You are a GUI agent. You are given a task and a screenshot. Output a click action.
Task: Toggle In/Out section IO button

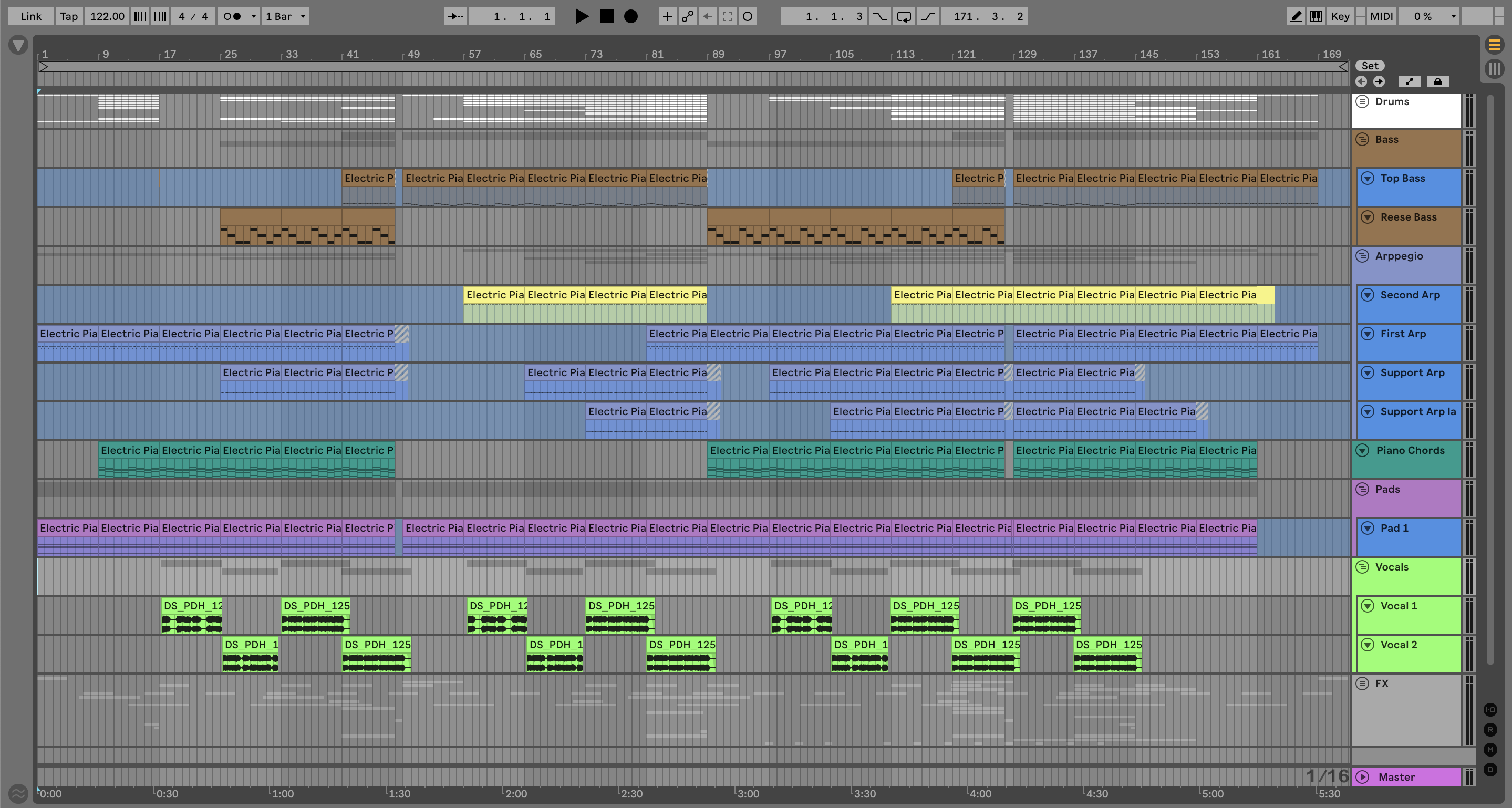1490,710
